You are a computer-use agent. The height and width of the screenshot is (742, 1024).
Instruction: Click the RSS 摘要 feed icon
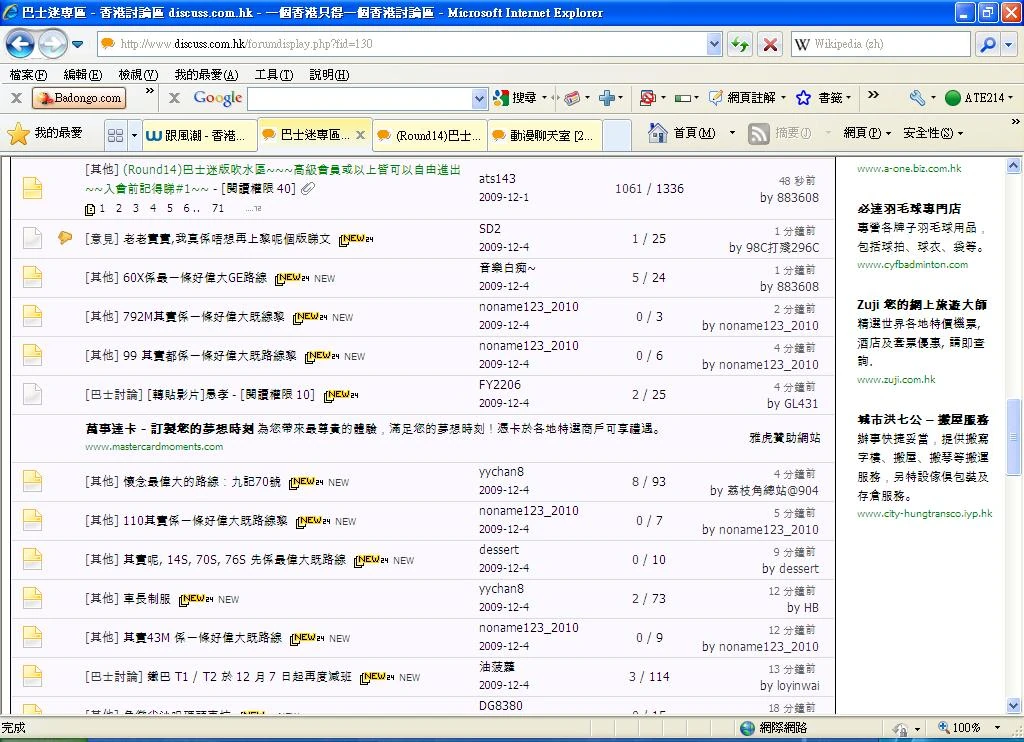758,134
